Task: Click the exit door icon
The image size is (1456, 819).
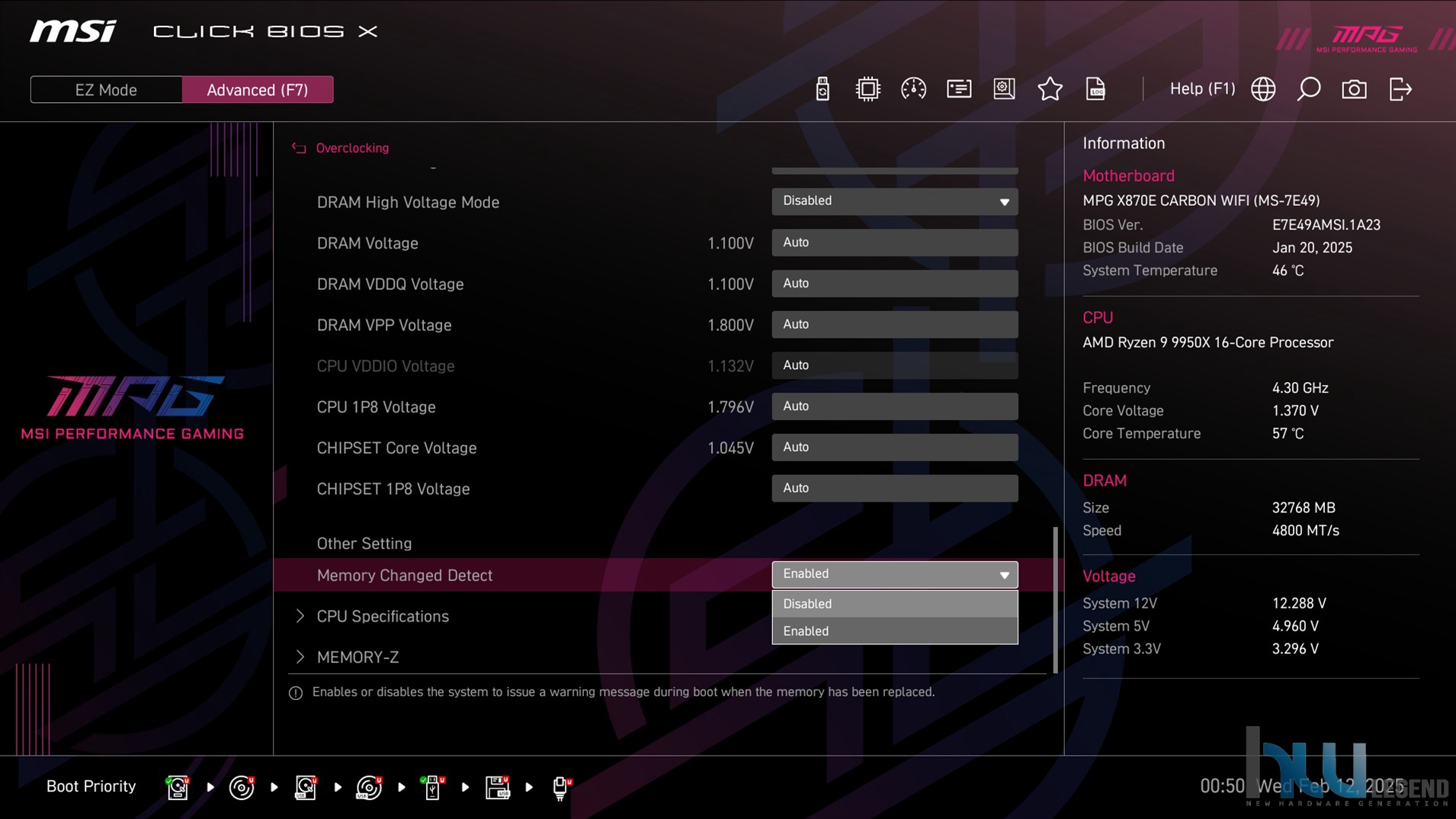Action: (x=1400, y=89)
